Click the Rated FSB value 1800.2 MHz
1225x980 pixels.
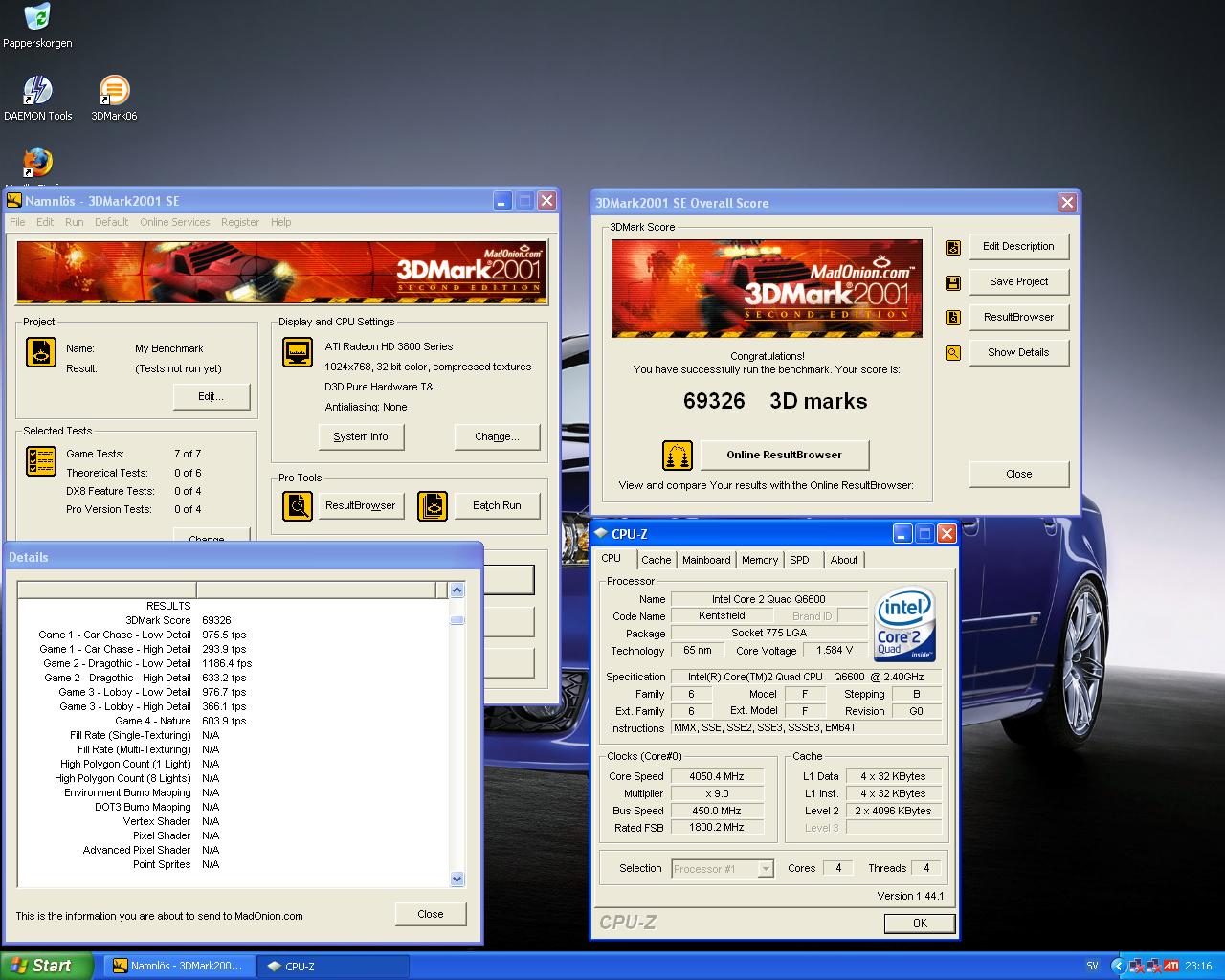(717, 827)
